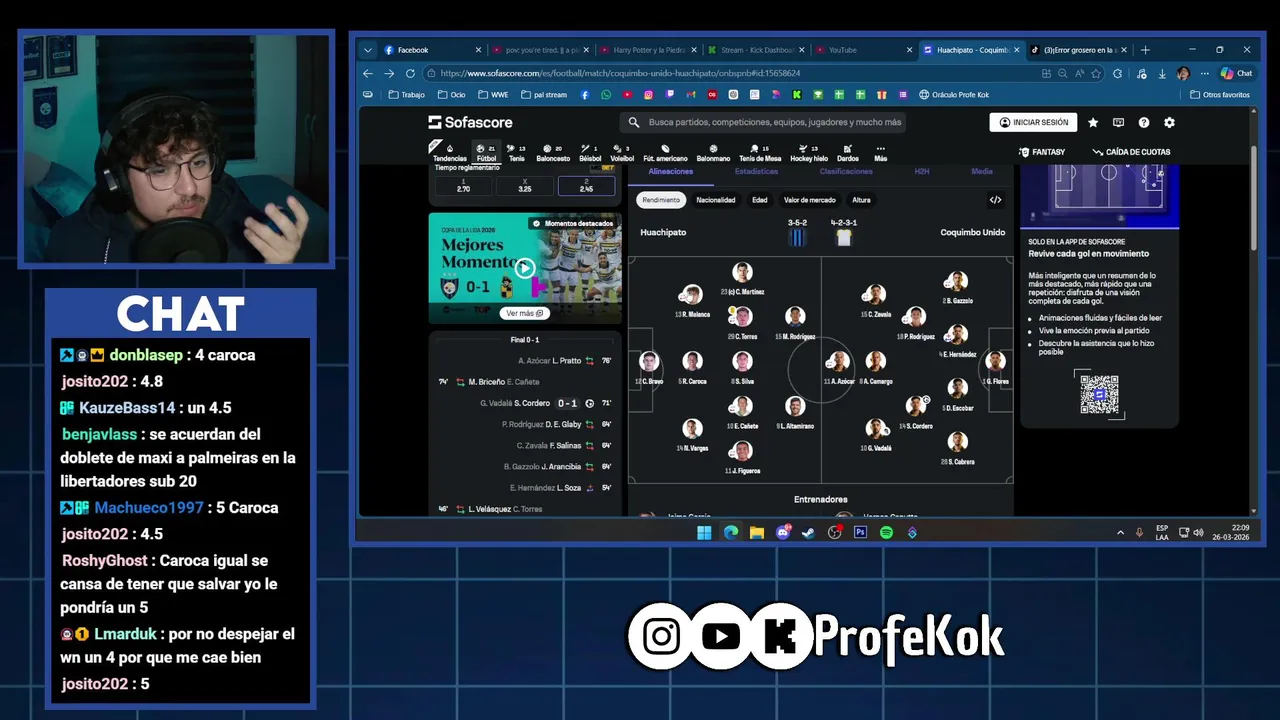This screenshot has height=720, width=1280.
Task: Select the Edad lineup filter
Action: click(760, 200)
